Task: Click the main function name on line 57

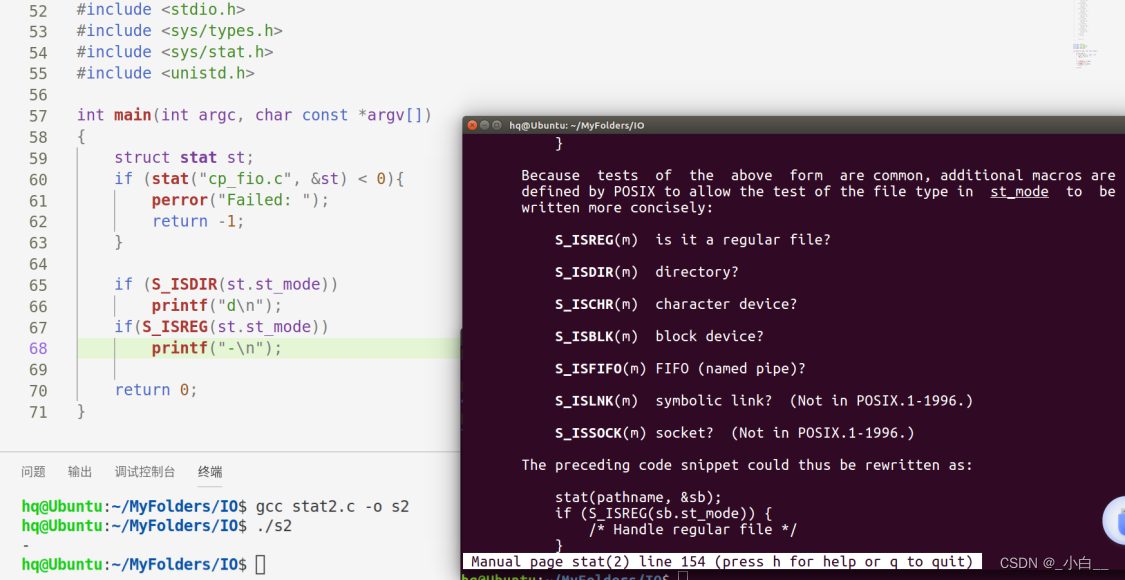Action: click(133, 115)
